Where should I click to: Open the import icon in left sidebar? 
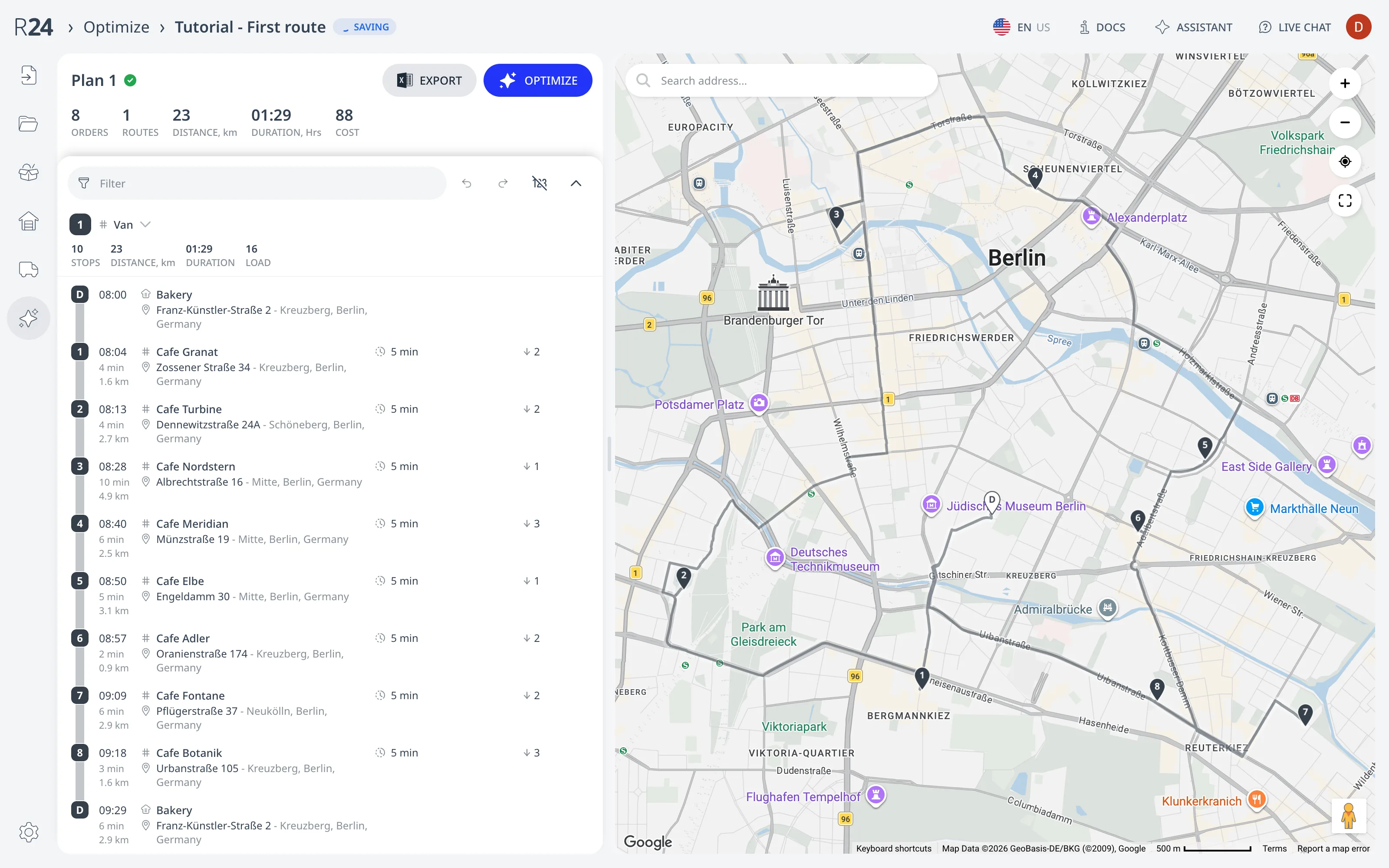[28, 75]
